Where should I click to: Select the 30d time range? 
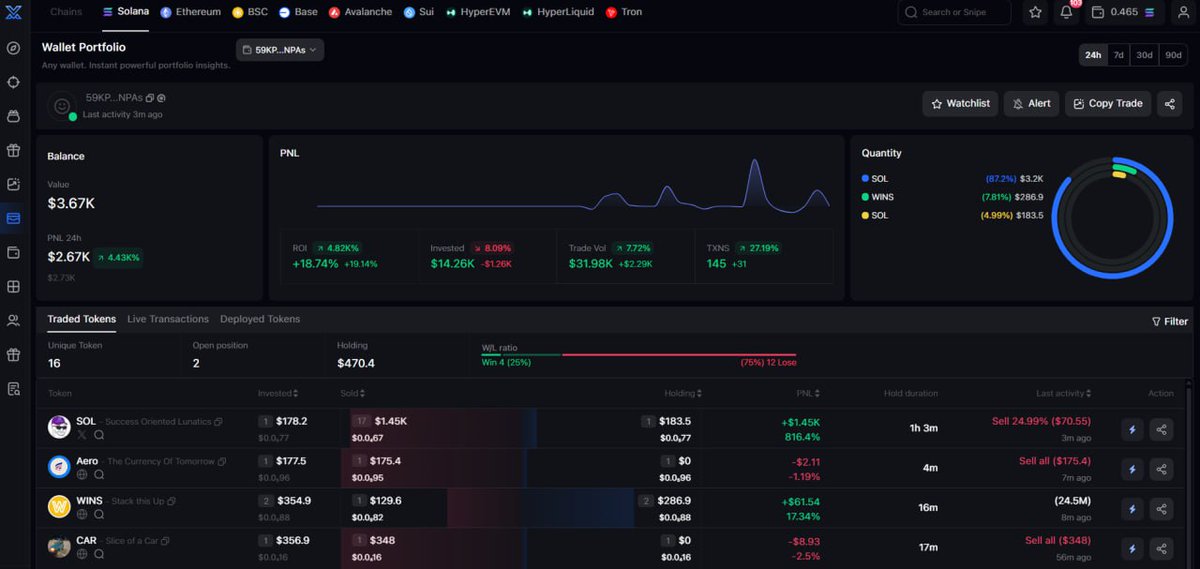click(1145, 55)
